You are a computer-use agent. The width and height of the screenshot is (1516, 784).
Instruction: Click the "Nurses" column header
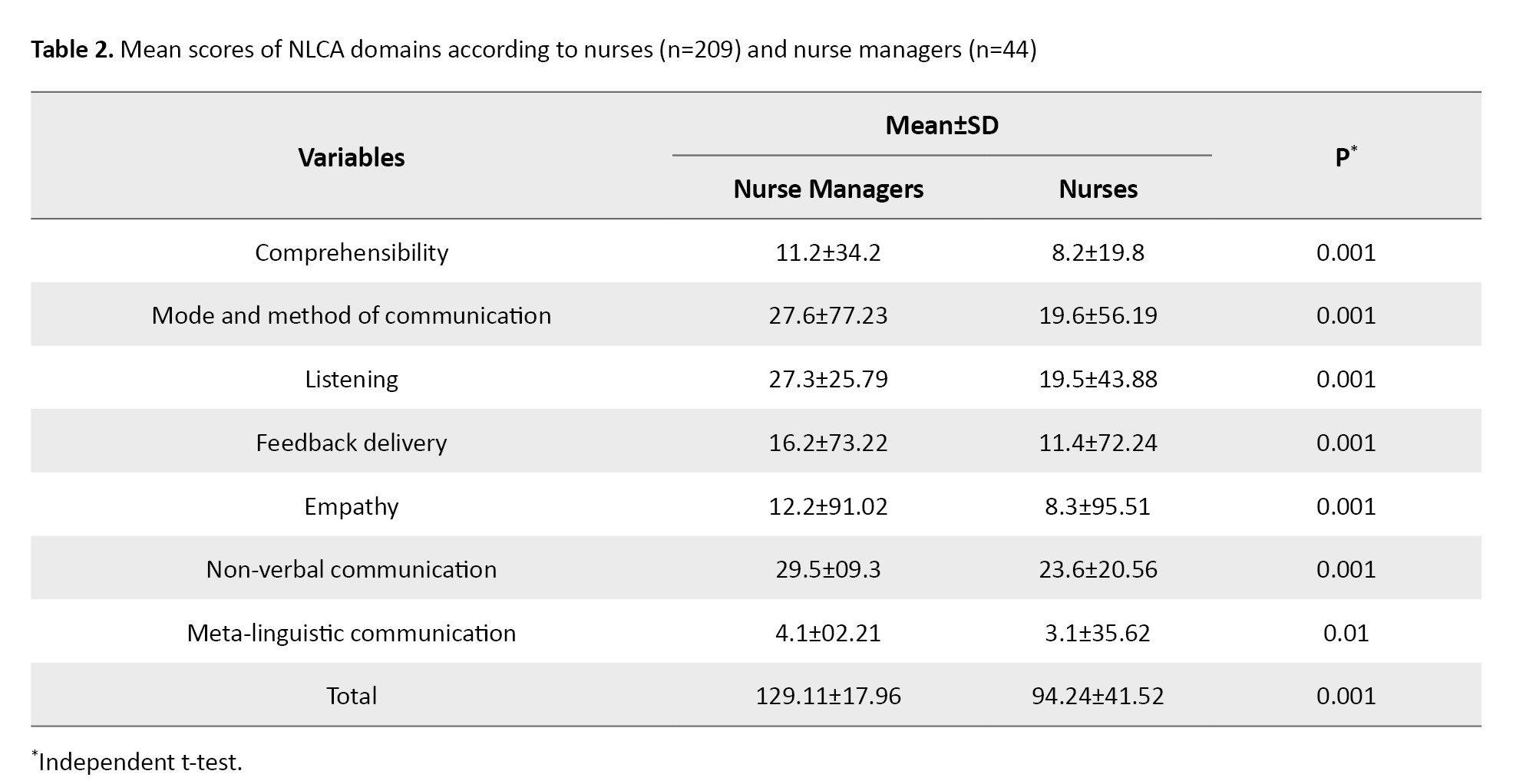(x=1098, y=189)
